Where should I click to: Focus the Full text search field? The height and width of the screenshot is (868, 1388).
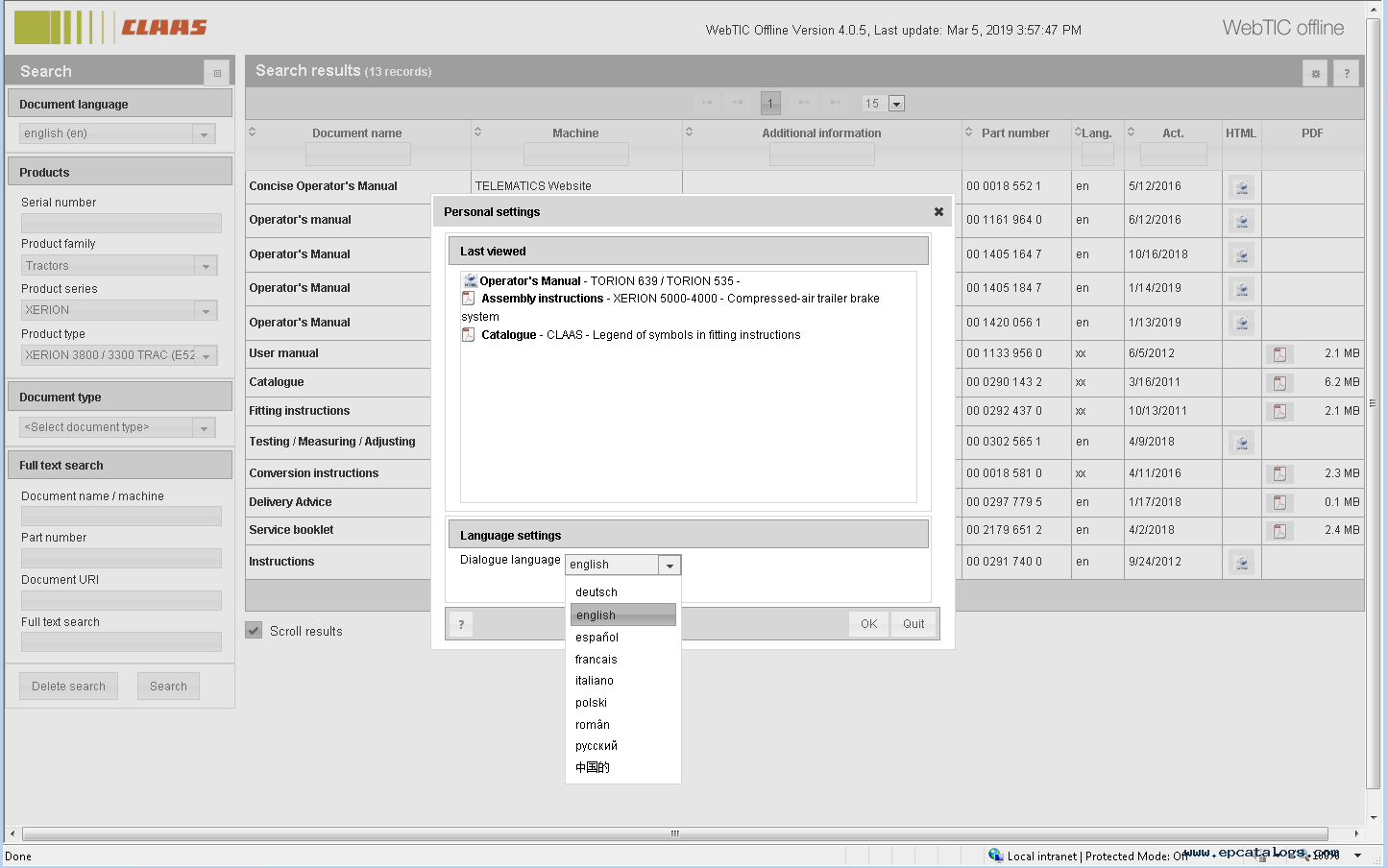[121, 642]
